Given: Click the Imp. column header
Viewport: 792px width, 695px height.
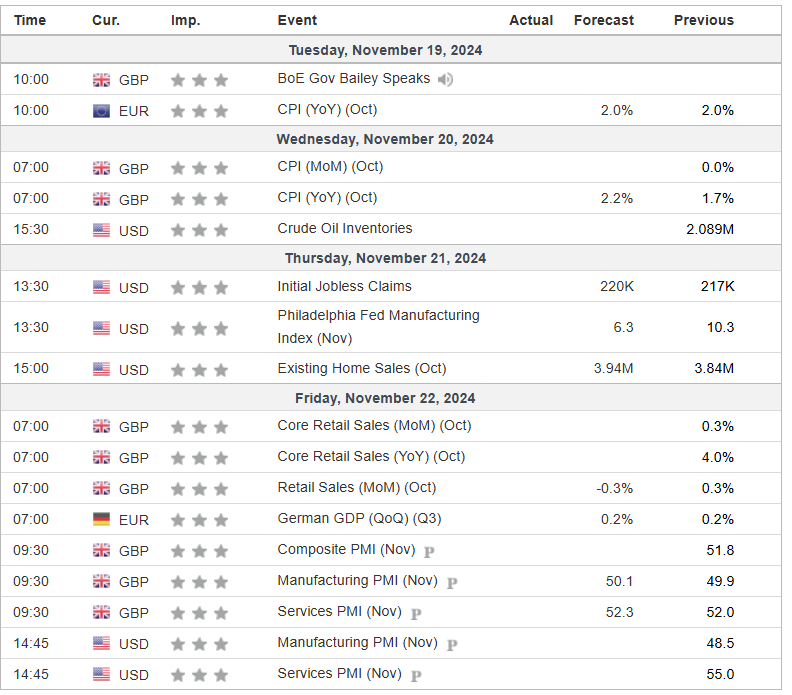Looking at the screenshot, I should tap(185, 20).
